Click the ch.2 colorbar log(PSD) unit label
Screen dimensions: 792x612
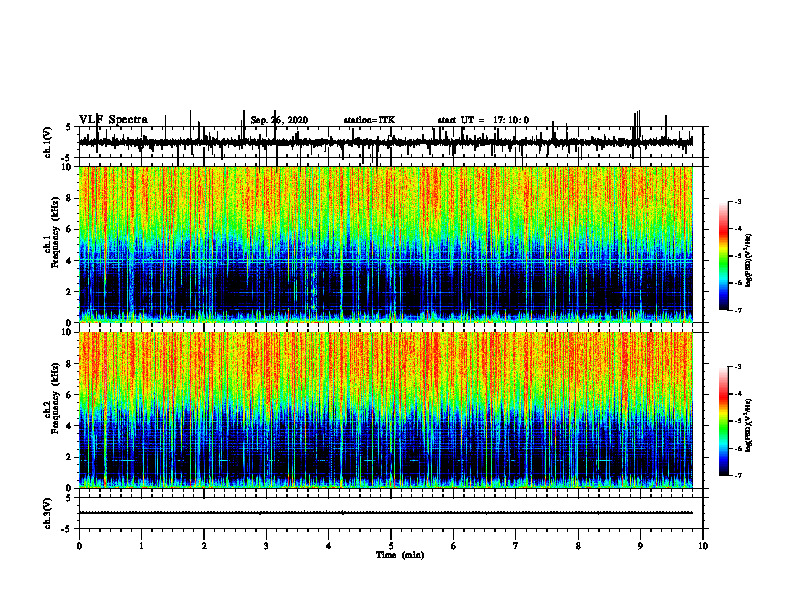click(x=749, y=425)
